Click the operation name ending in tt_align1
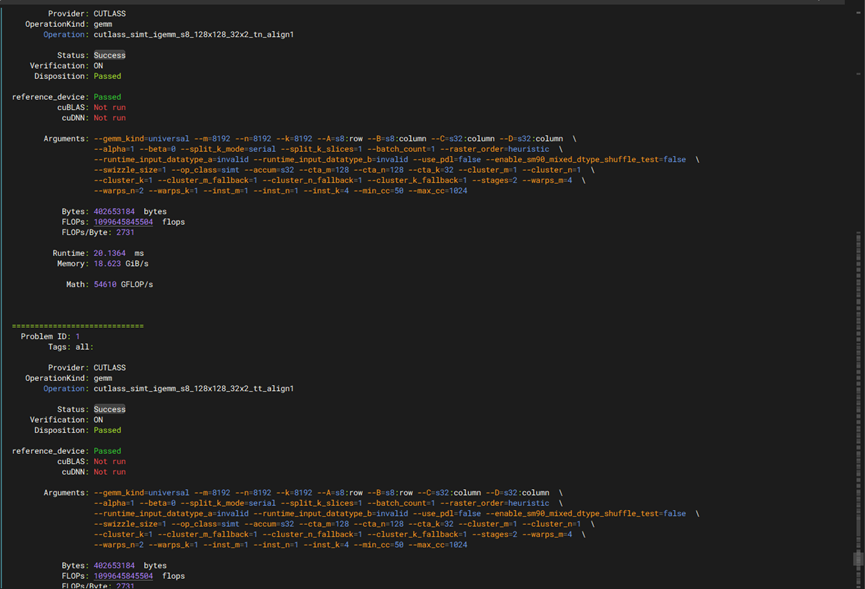865x589 pixels. point(194,388)
